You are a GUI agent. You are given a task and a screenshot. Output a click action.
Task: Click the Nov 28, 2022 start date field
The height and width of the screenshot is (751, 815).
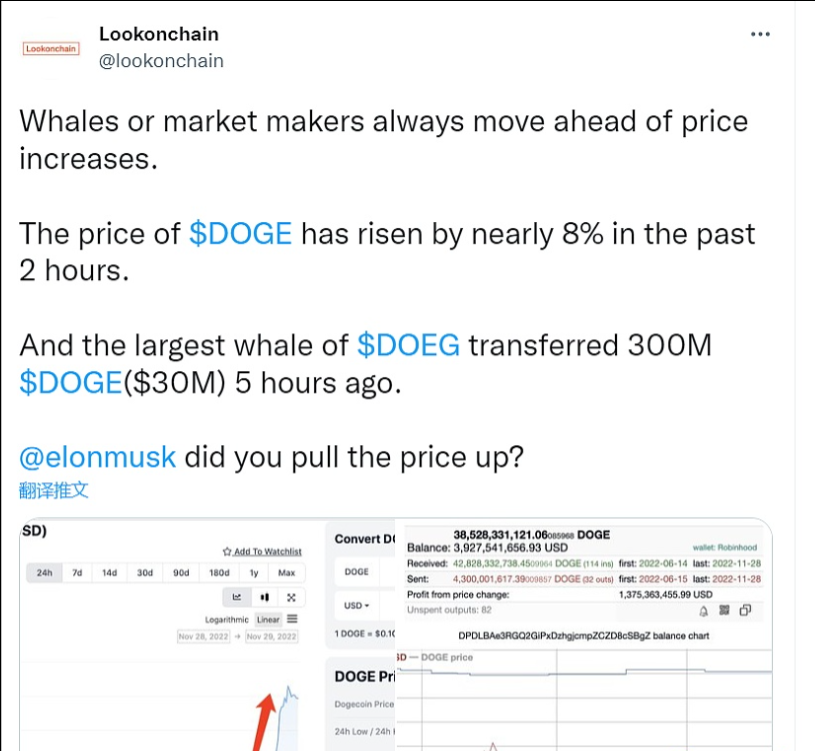204,637
